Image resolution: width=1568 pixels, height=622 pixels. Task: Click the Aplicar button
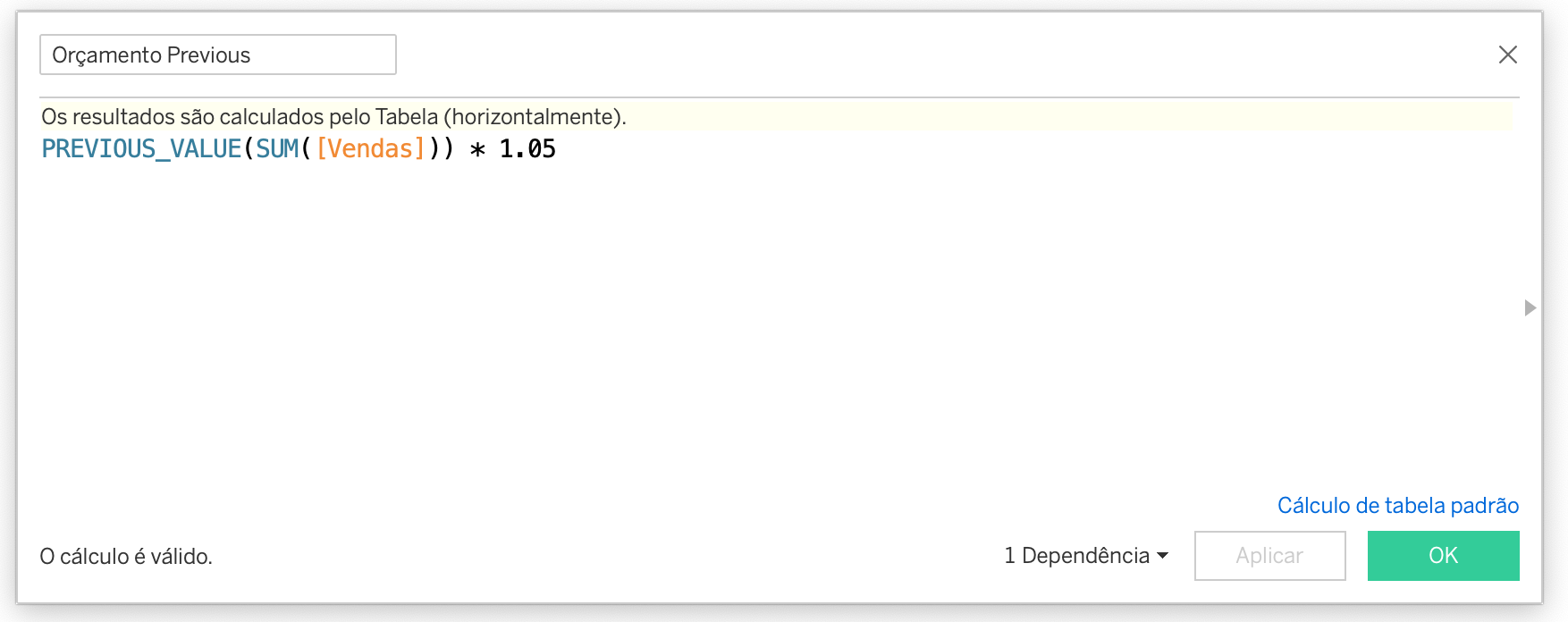click(1269, 555)
